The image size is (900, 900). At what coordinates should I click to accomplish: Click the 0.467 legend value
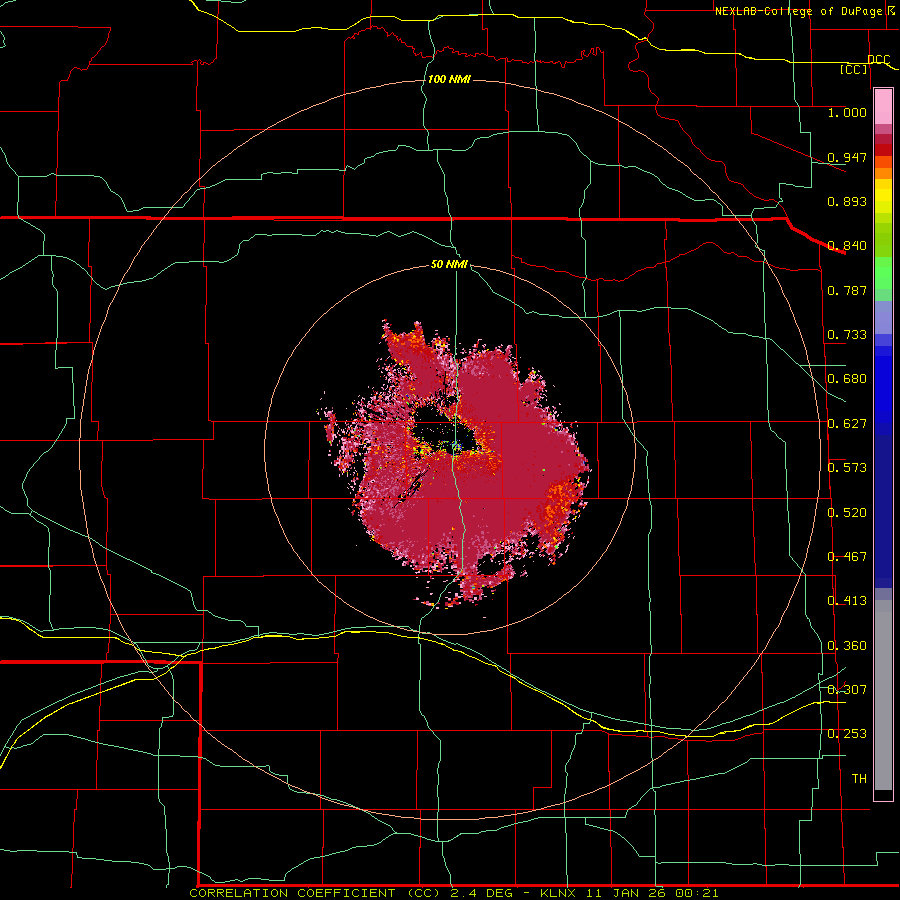pos(847,557)
